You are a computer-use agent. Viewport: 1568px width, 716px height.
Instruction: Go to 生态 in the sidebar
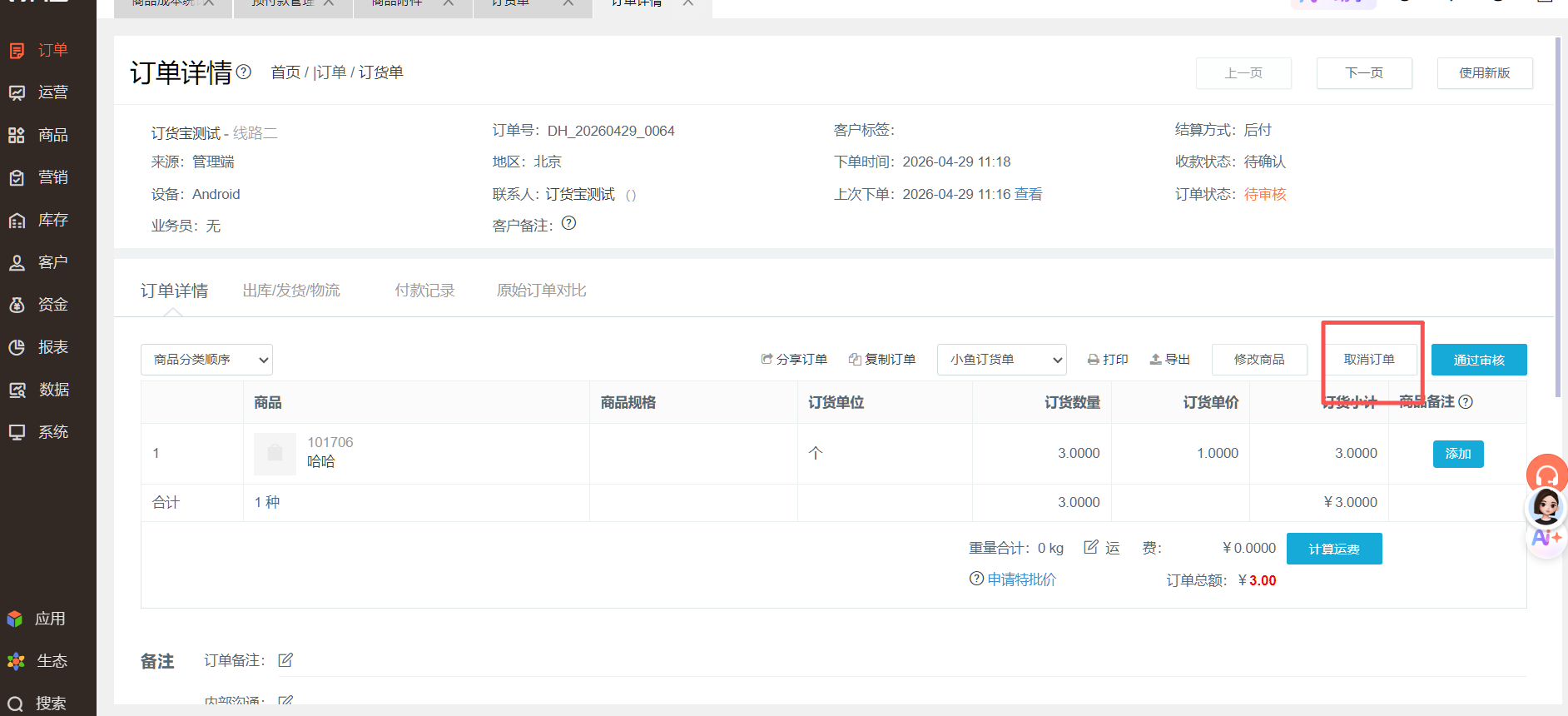[37, 661]
